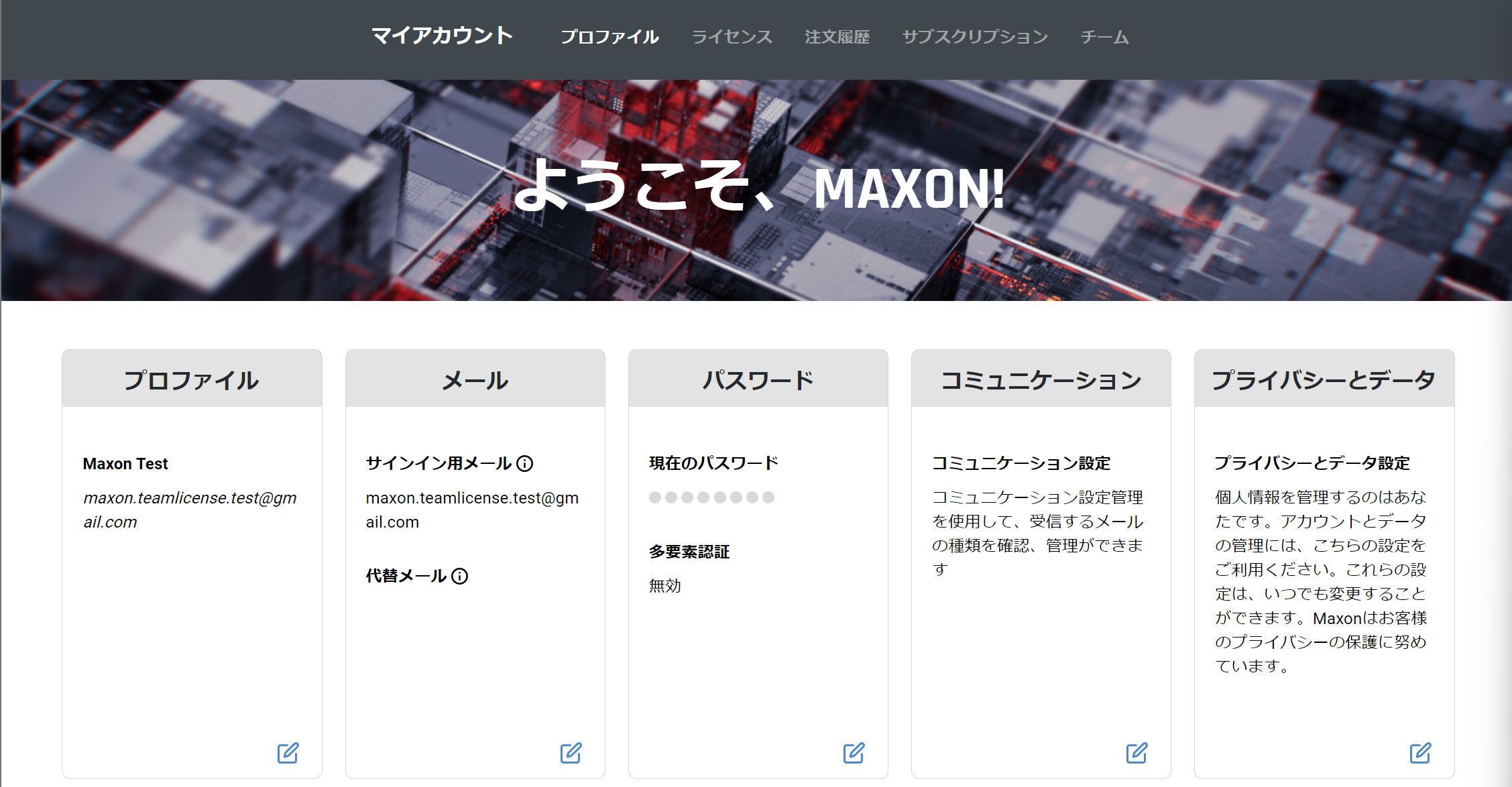Click the masked password dots
The width and height of the screenshot is (1512, 787).
(711, 497)
